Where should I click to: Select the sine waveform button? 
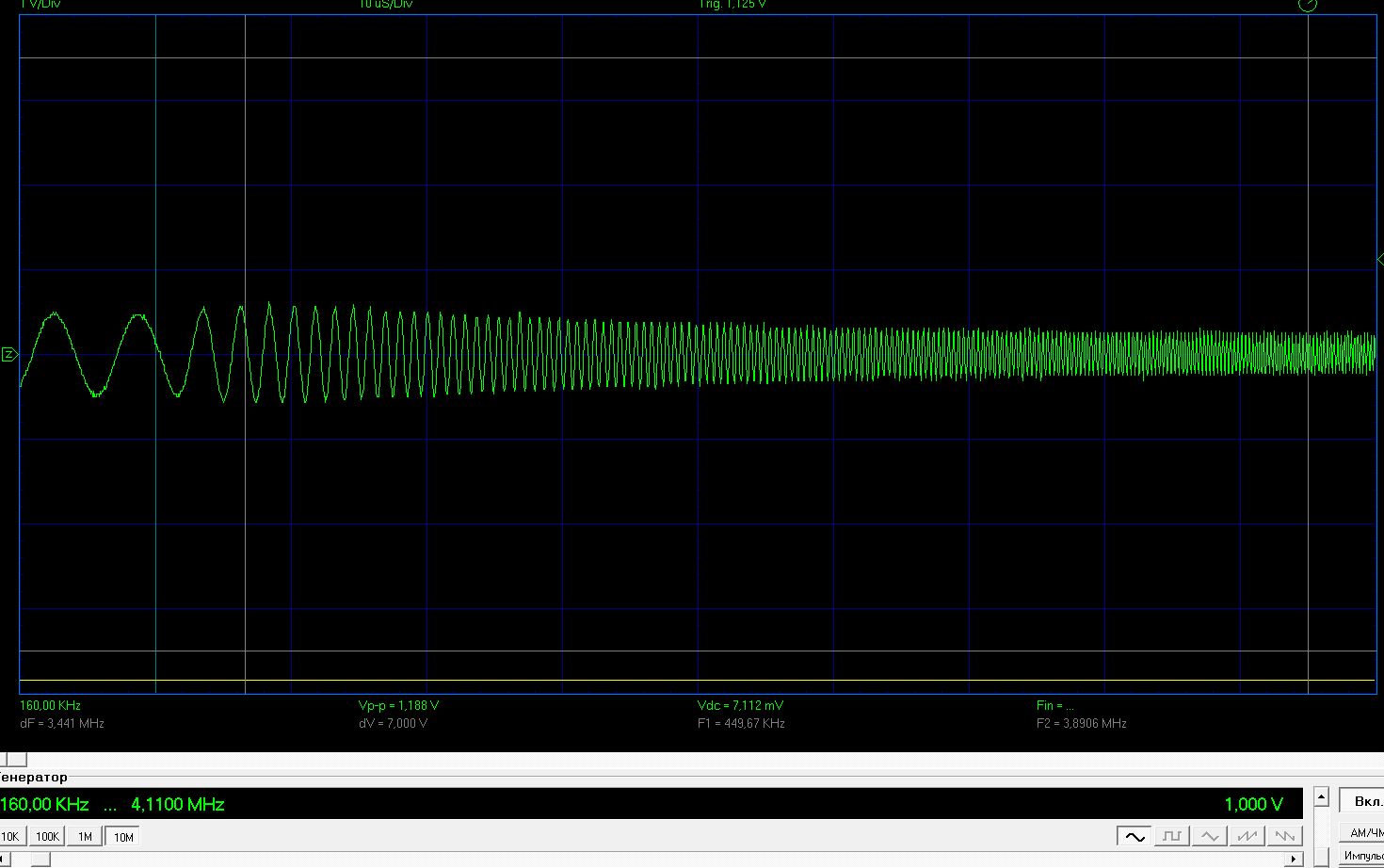(1135, 836)
